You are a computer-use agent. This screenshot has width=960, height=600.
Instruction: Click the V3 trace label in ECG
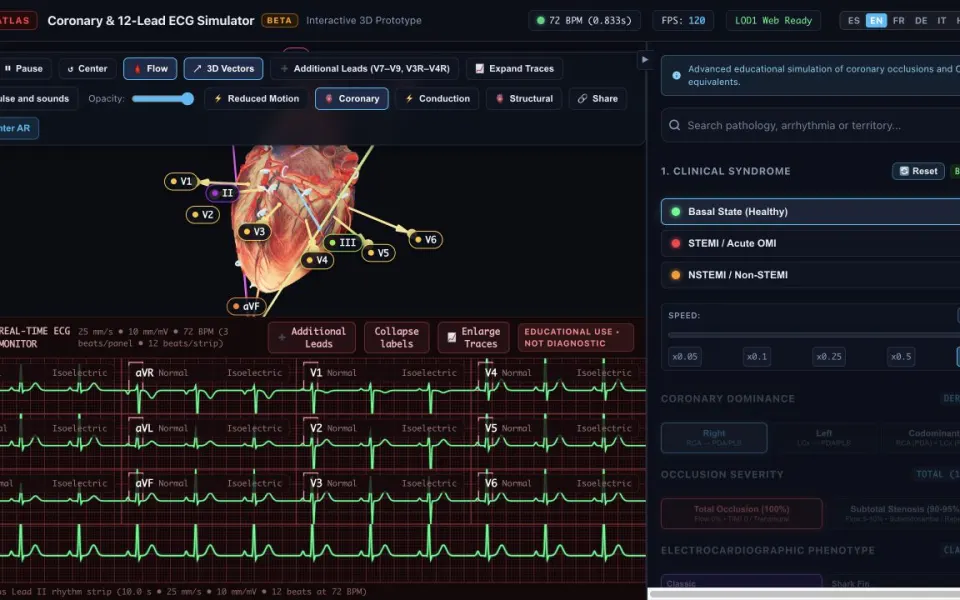point(316,483)
